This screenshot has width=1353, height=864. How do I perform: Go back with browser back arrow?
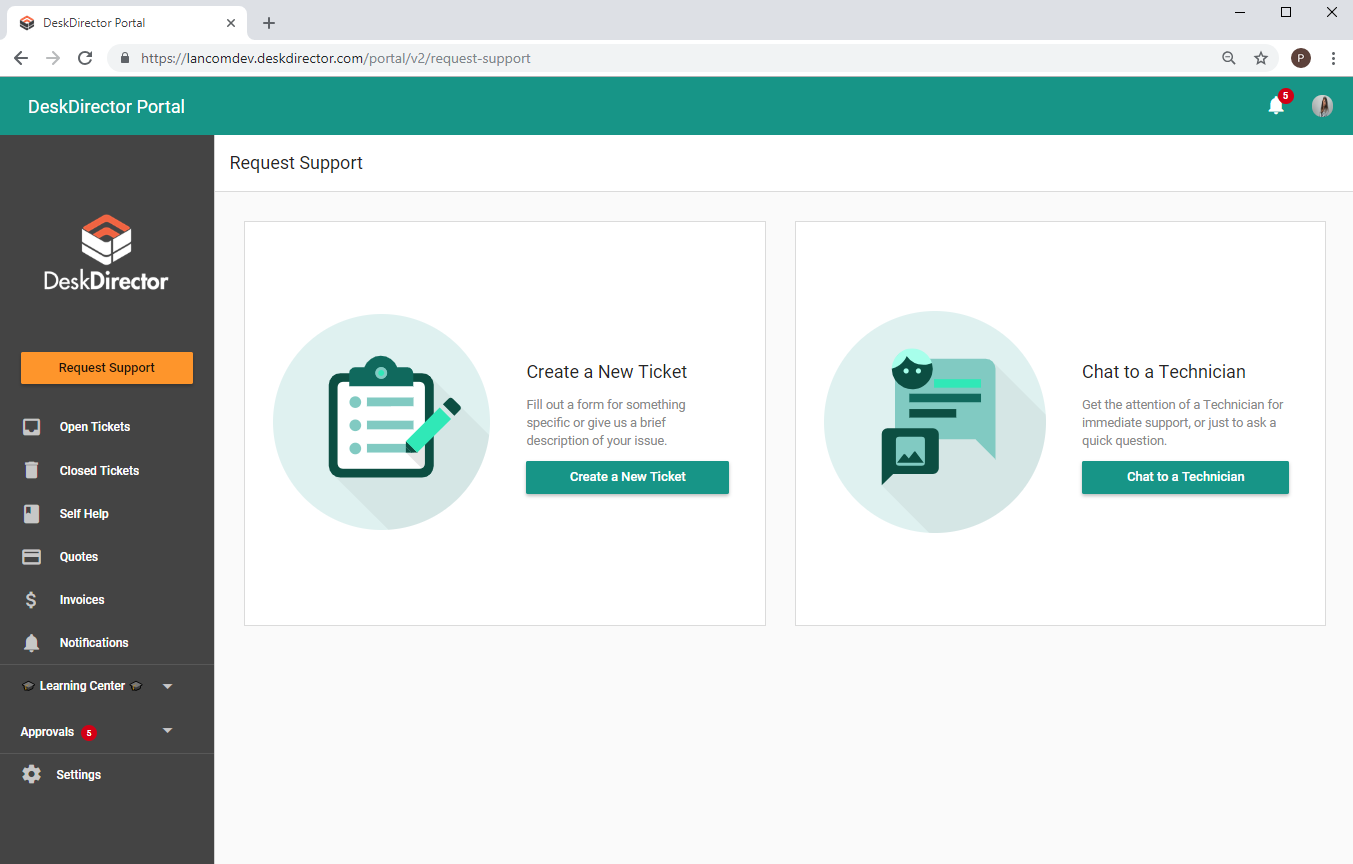pos(21,58)
